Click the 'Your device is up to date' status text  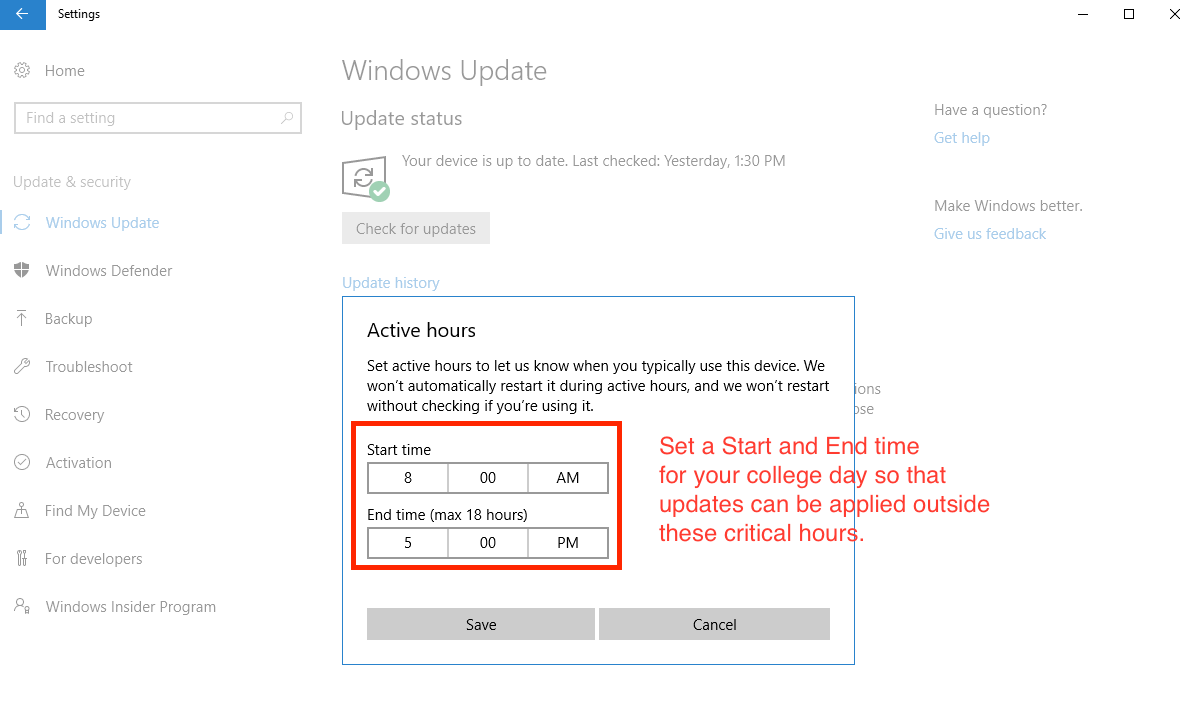(x=593, y=161)
